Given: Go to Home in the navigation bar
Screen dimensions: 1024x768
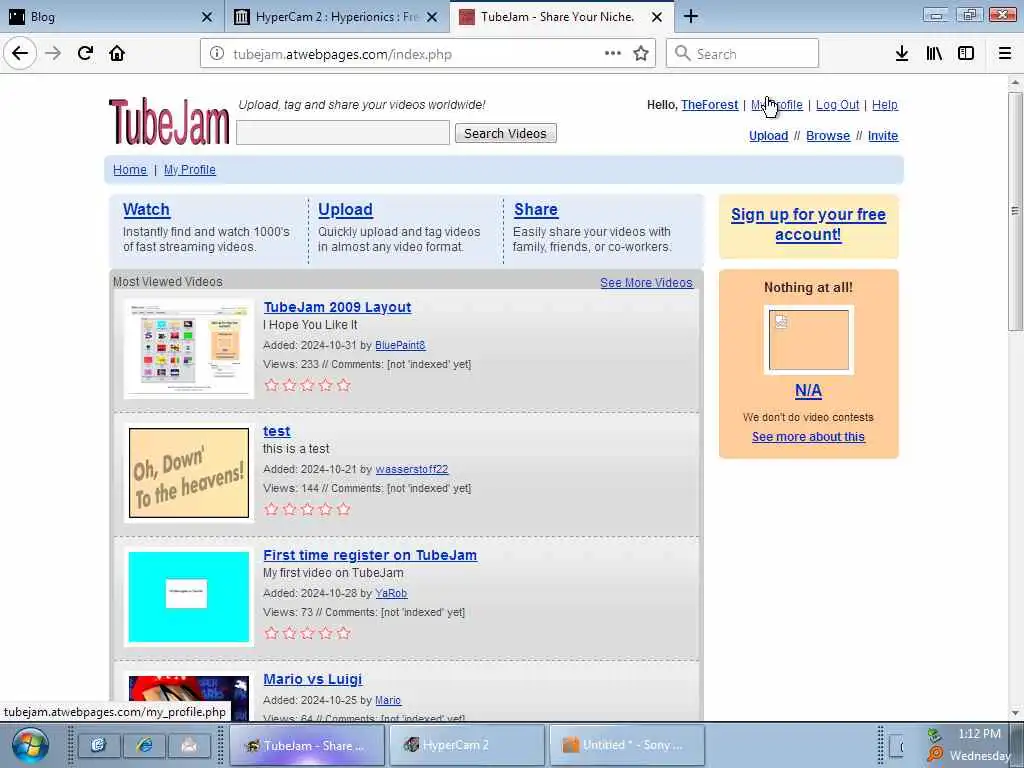Looking at the screenshot, I should [x=130, y=170].
